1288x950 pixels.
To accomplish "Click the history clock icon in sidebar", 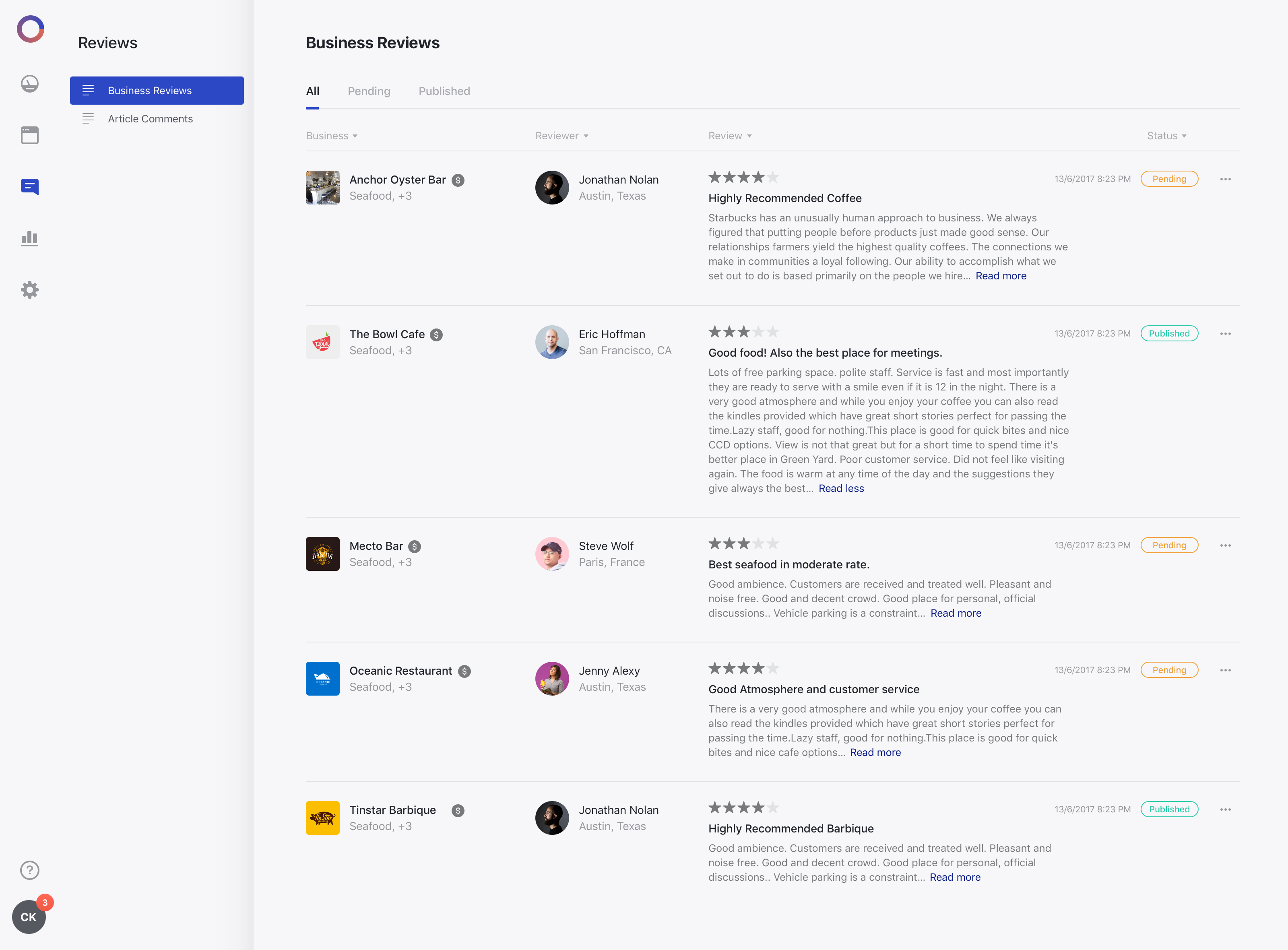I will [x=29, y=83].
